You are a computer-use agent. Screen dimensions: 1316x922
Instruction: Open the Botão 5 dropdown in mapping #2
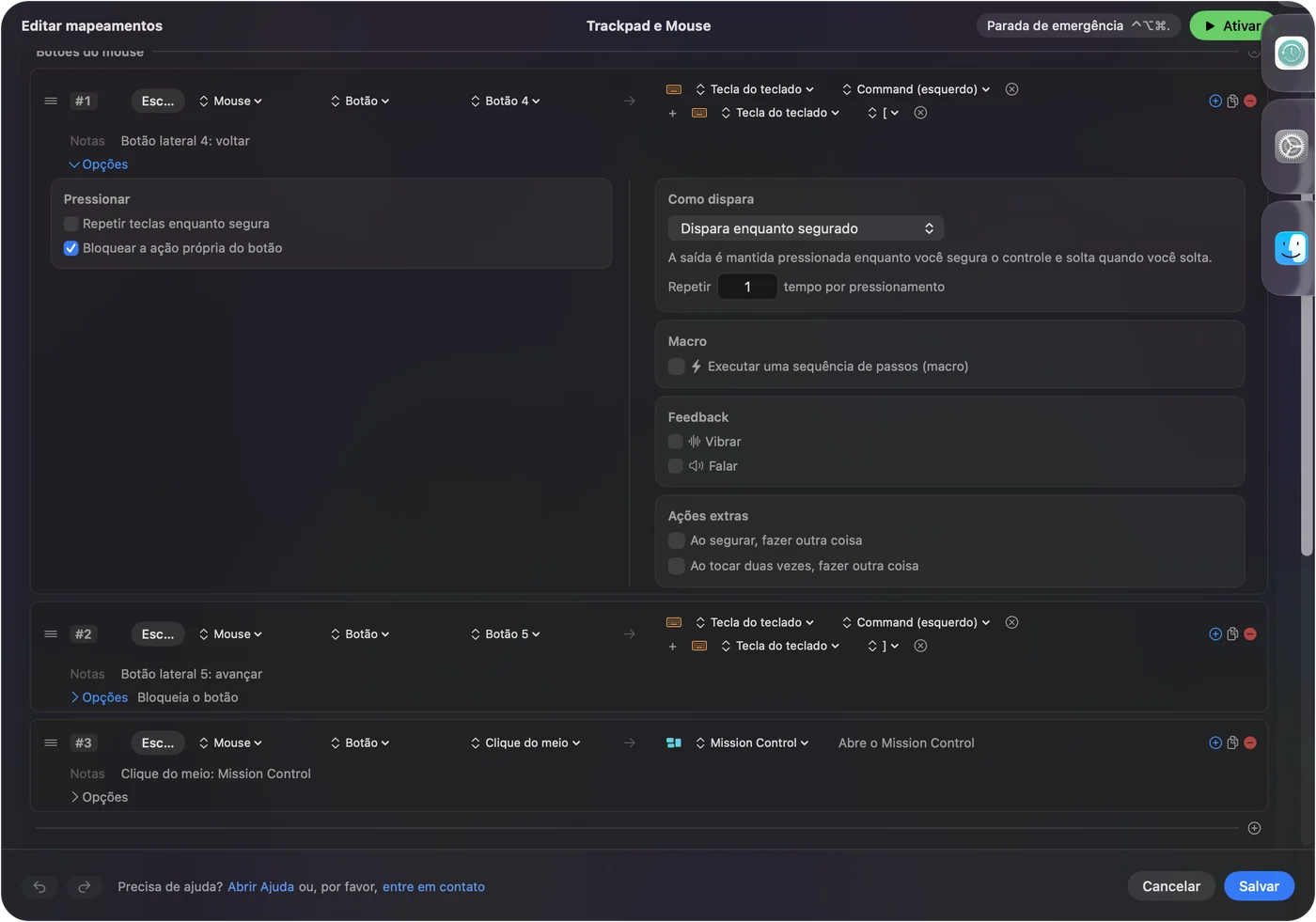(x=506, y=634)
